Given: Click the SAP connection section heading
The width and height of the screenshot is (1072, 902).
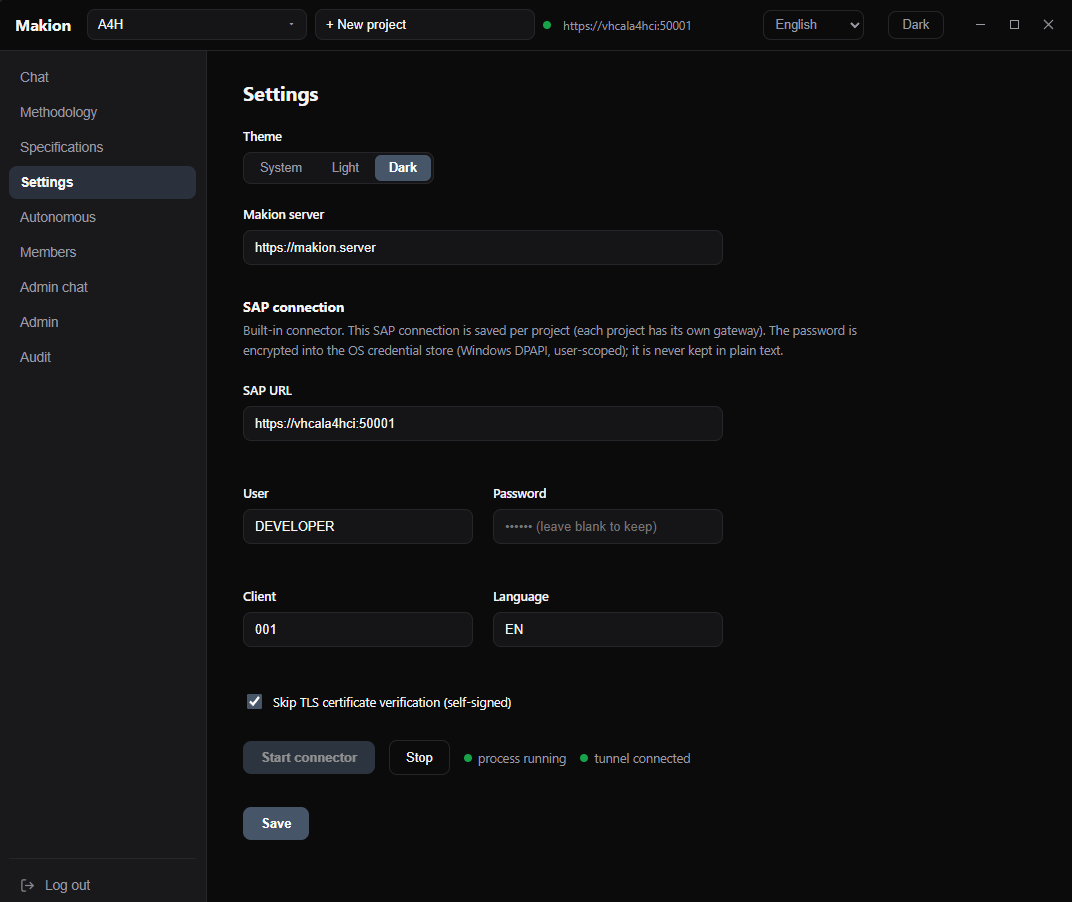Looking at the screenshot, I should pos(294,308).
